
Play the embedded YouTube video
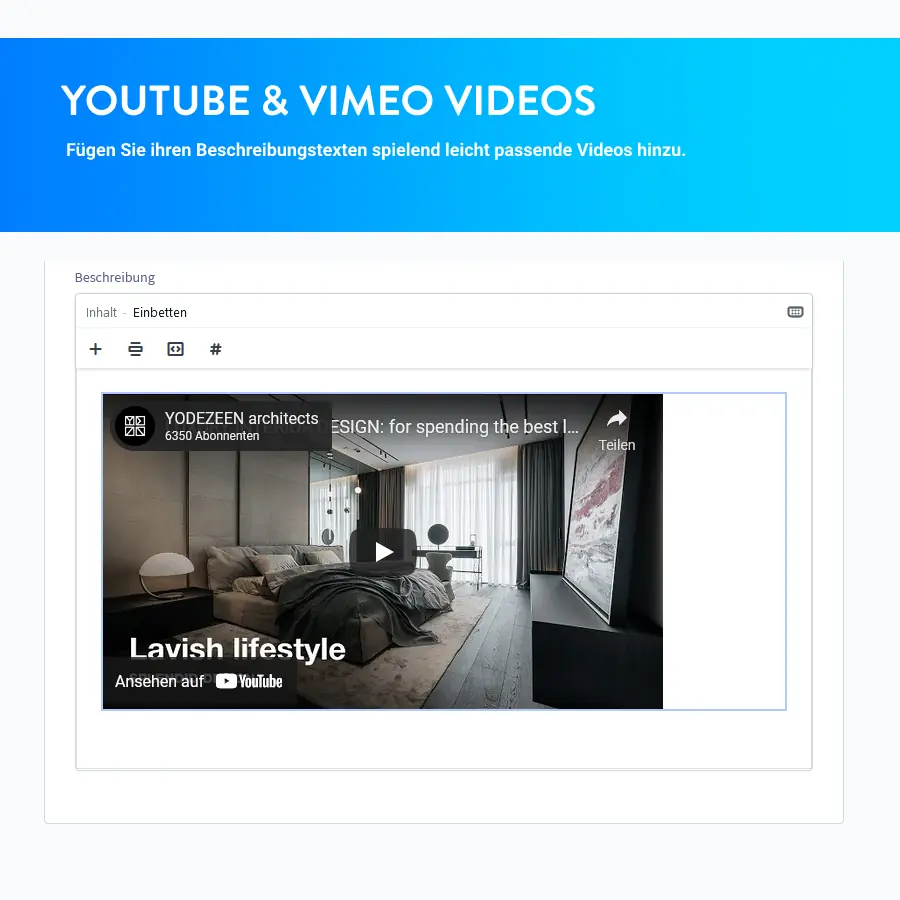[383, 551]
